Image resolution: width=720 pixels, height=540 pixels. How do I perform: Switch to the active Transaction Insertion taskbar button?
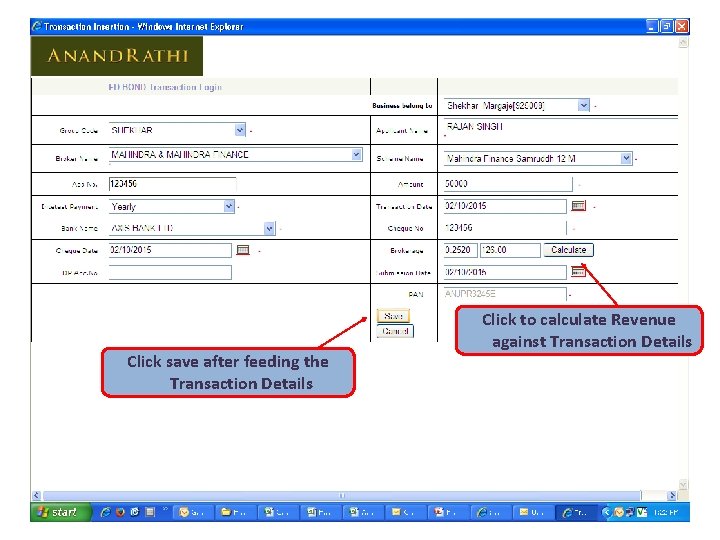576,512
